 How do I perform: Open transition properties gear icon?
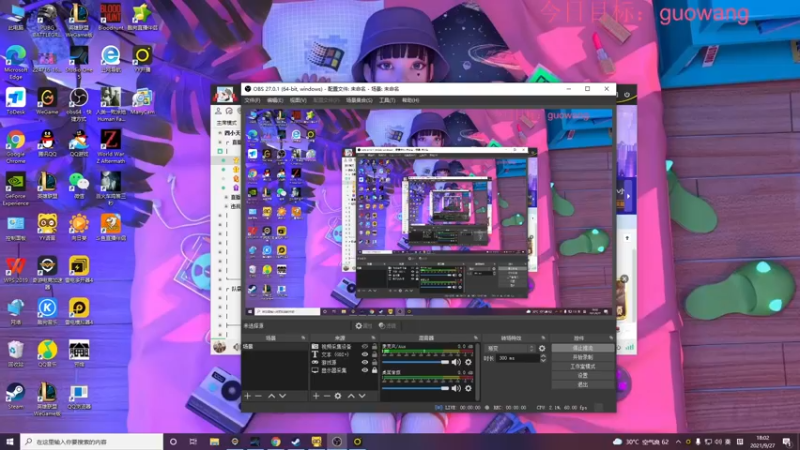pyautogui.click(x=542, y=348)
